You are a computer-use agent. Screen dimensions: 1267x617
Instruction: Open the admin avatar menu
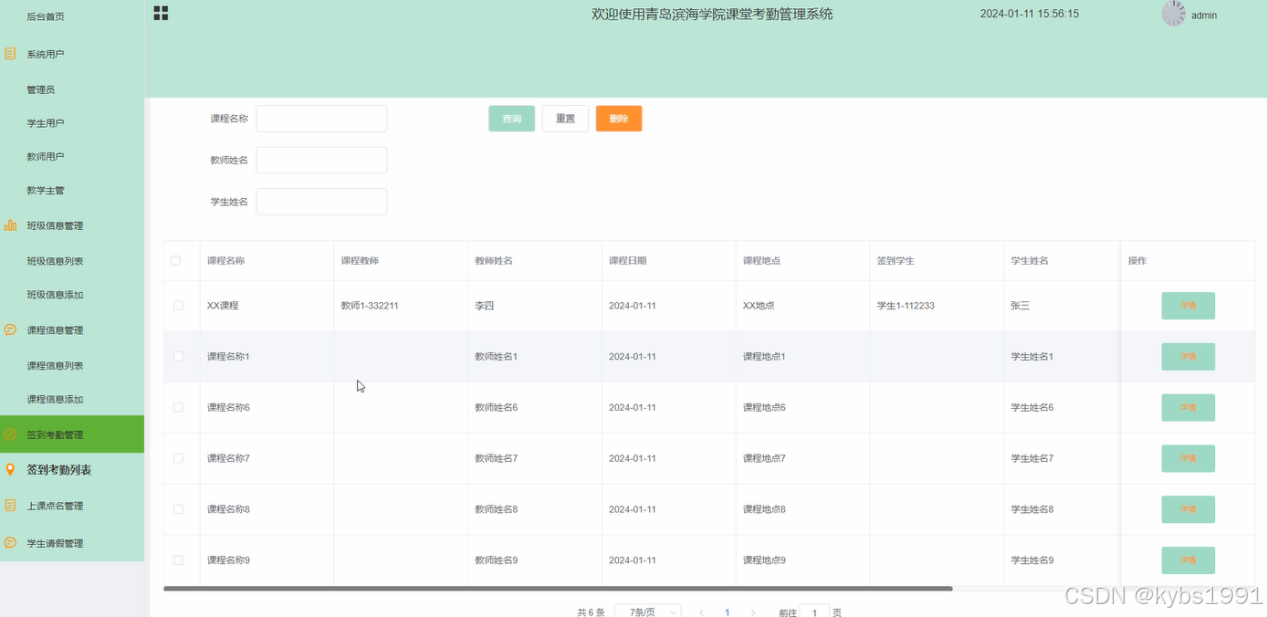coord(1173,14)
